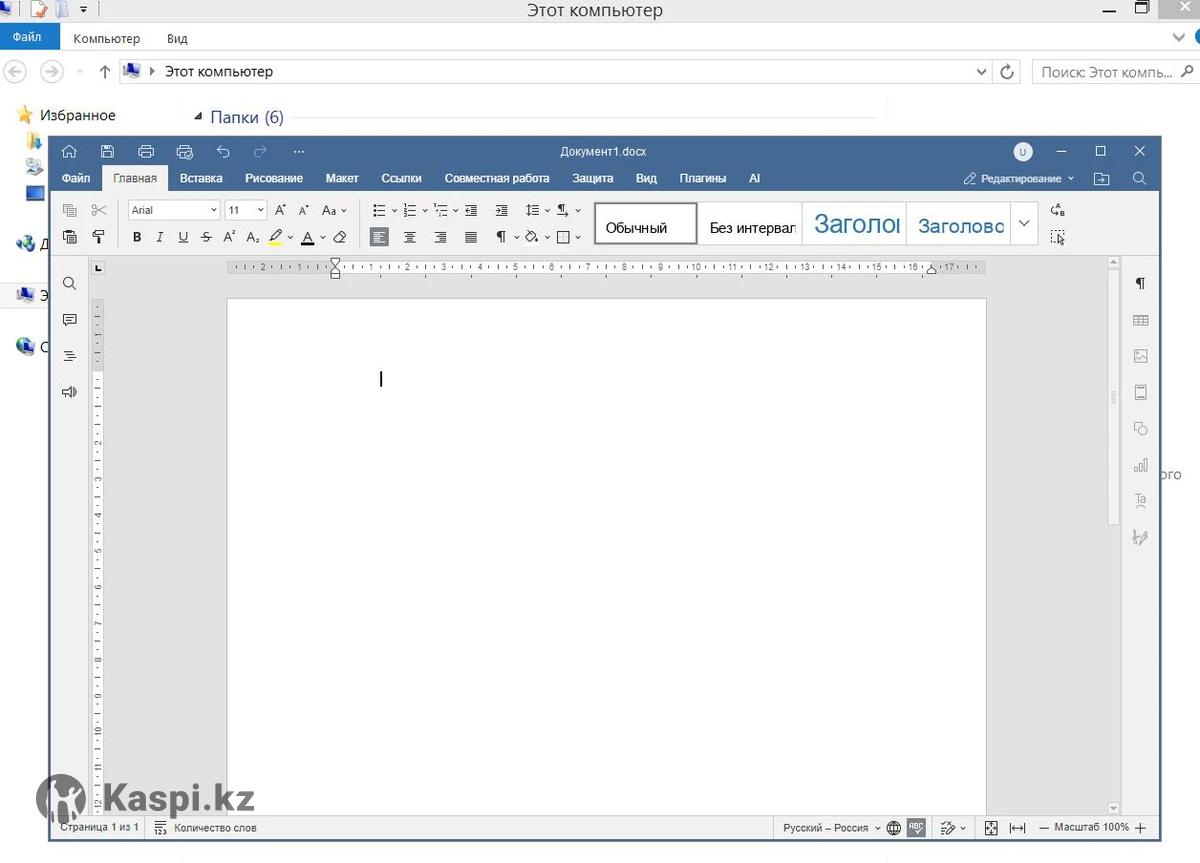The image size is (1200, 863).
Task: Expand the paragraph styles gallery
Action: click(x=1023, y=224)
